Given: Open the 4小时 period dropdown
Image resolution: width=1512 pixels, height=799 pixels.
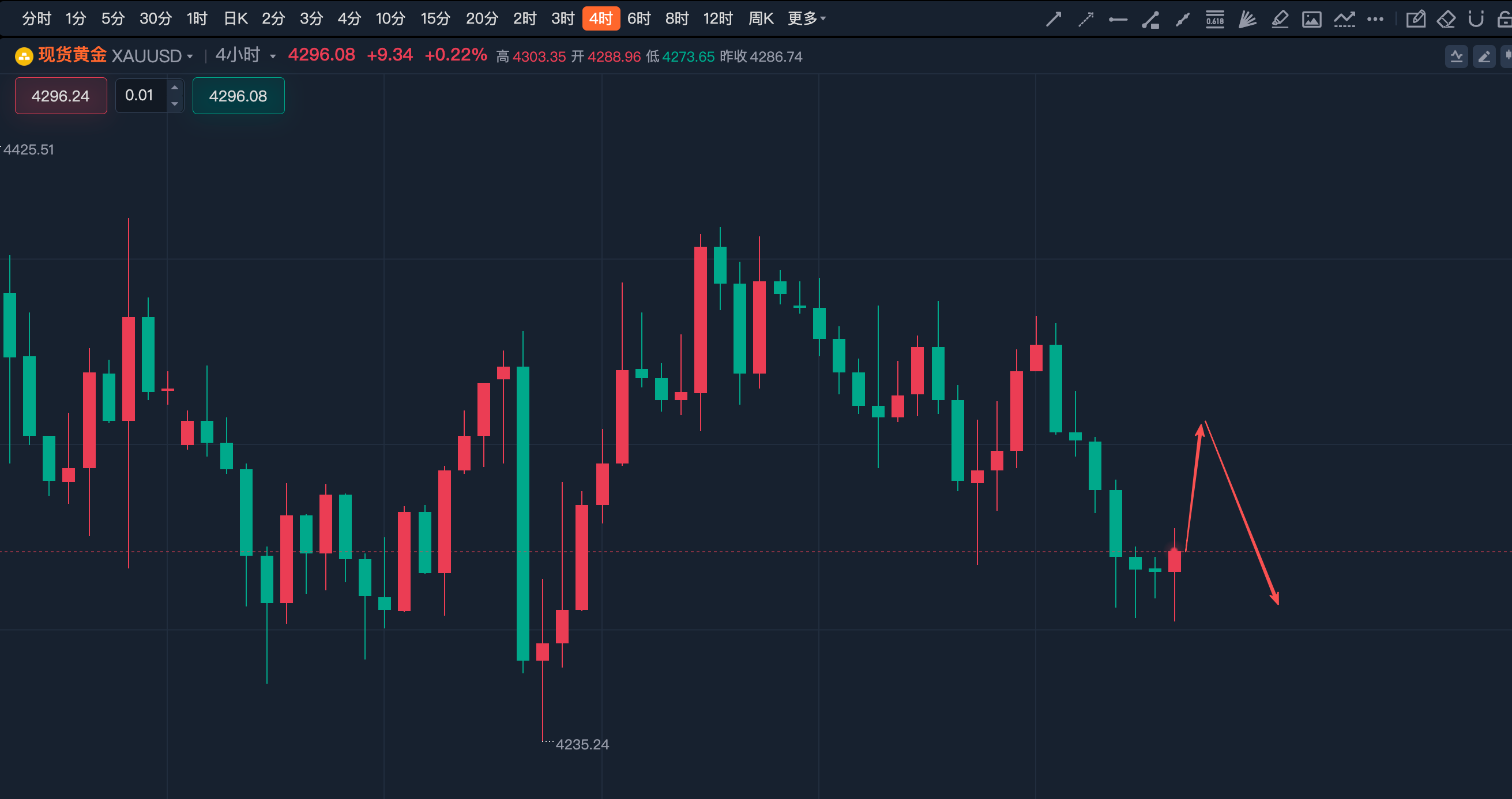Looking at the screenshot, I should [x=245, y=55].
